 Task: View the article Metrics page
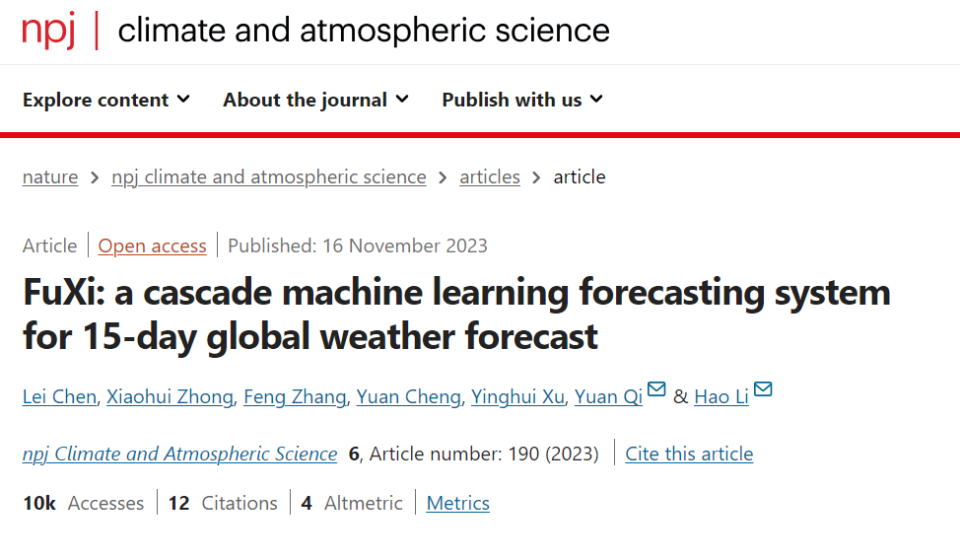tap(458, 503)
